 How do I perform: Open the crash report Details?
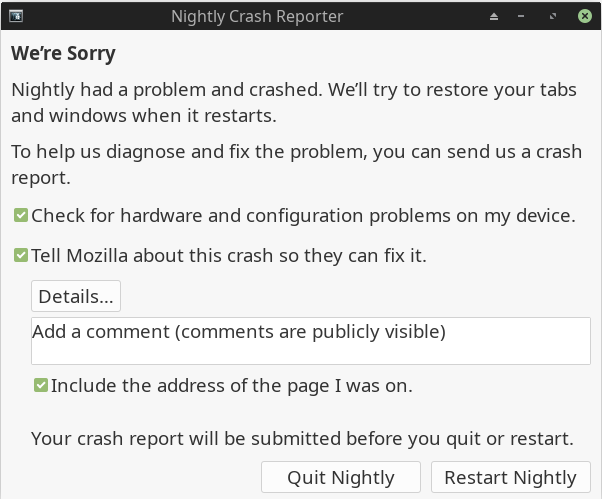[x=76, y=297]
